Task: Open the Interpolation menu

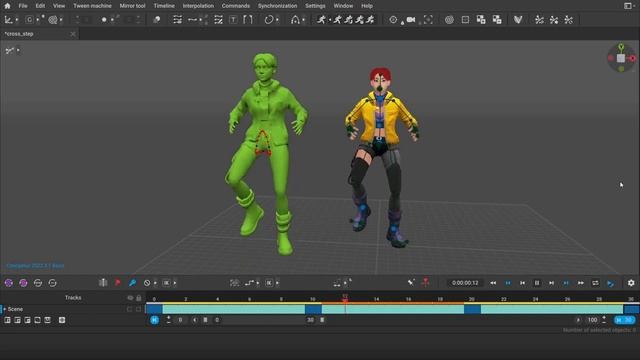Action: 198,6
